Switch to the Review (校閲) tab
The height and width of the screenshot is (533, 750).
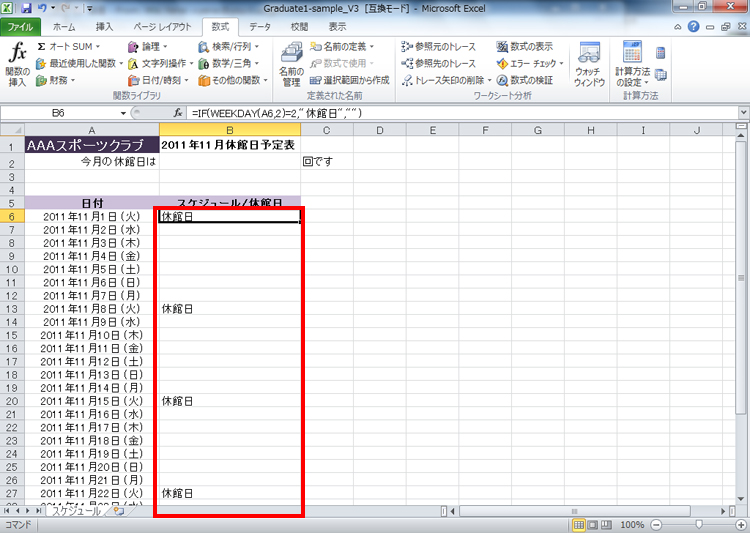pyautogui.click(x=299, y=27)
